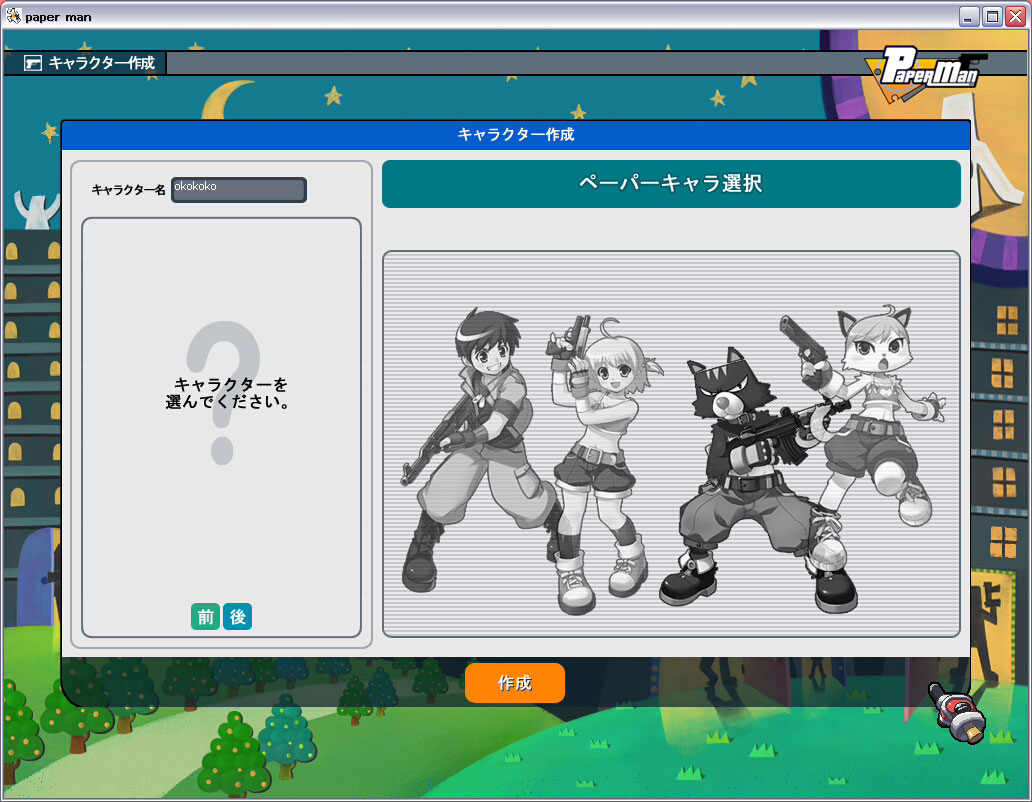Maximize the paper man window
Image resolution: width=1032 pixels, height=802 pixels.
pyautogui.click(x=992, y=16)
